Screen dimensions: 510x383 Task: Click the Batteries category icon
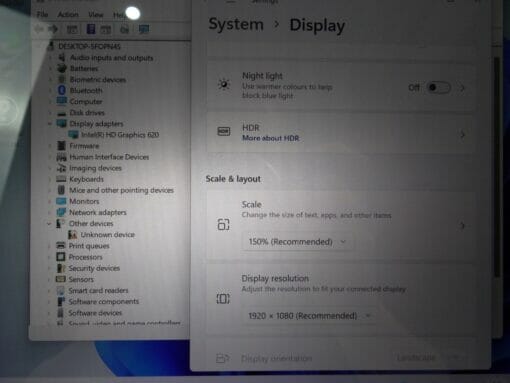pos(62,68)
